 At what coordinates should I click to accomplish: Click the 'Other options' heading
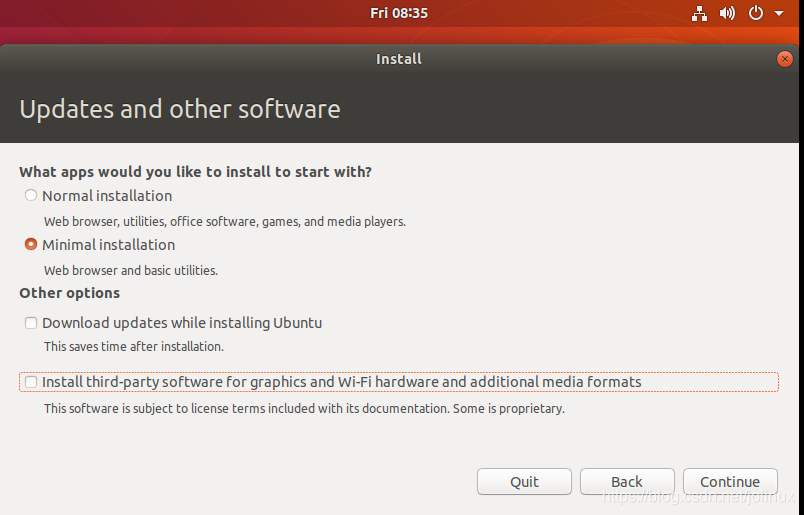point(70,293)
